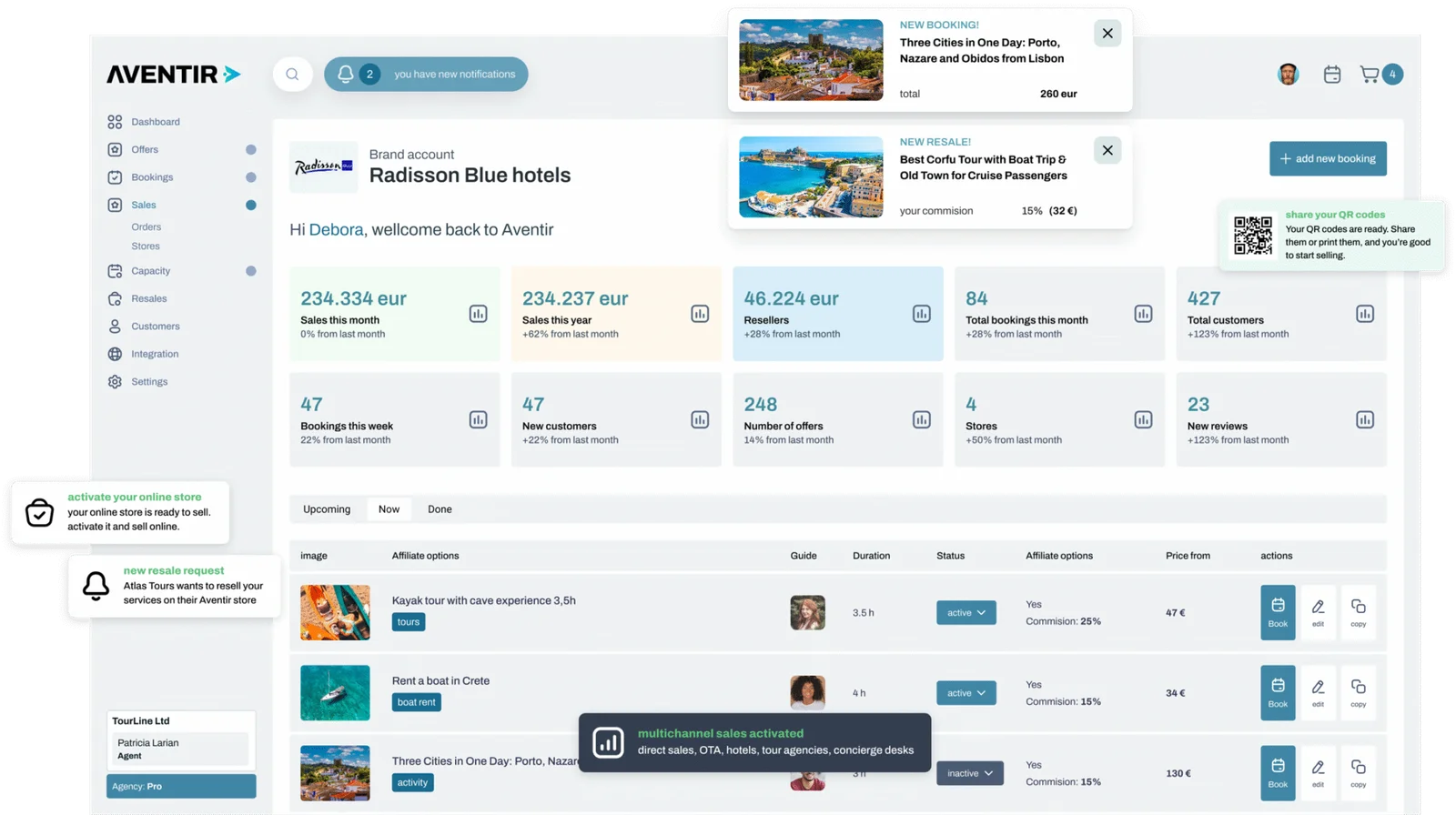Copy the Rent a boat in Crete row
Image resolution: width=1456 pixels, height=815 pixels.
[1358, 692]
